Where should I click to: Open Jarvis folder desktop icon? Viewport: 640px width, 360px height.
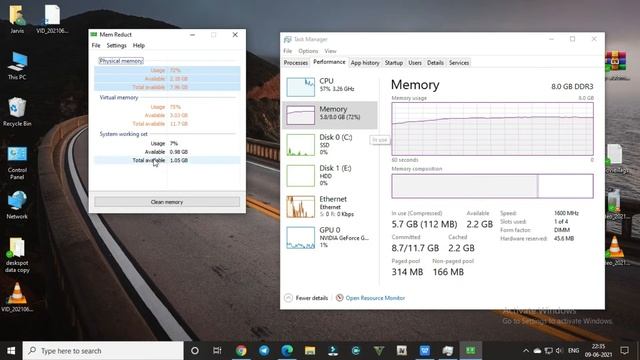click(17, 19)
